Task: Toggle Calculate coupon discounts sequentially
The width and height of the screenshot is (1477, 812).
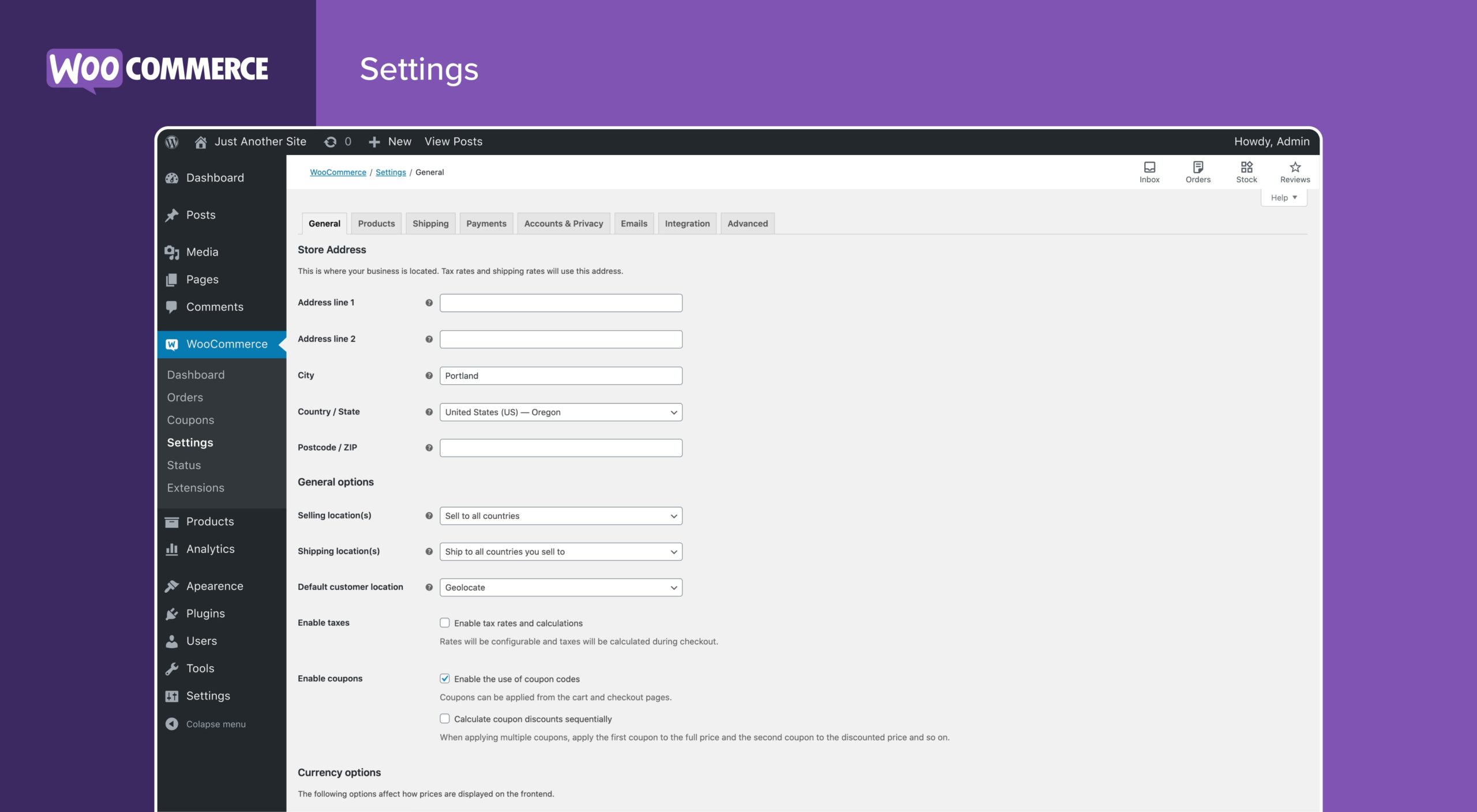Action: point(445,719)
